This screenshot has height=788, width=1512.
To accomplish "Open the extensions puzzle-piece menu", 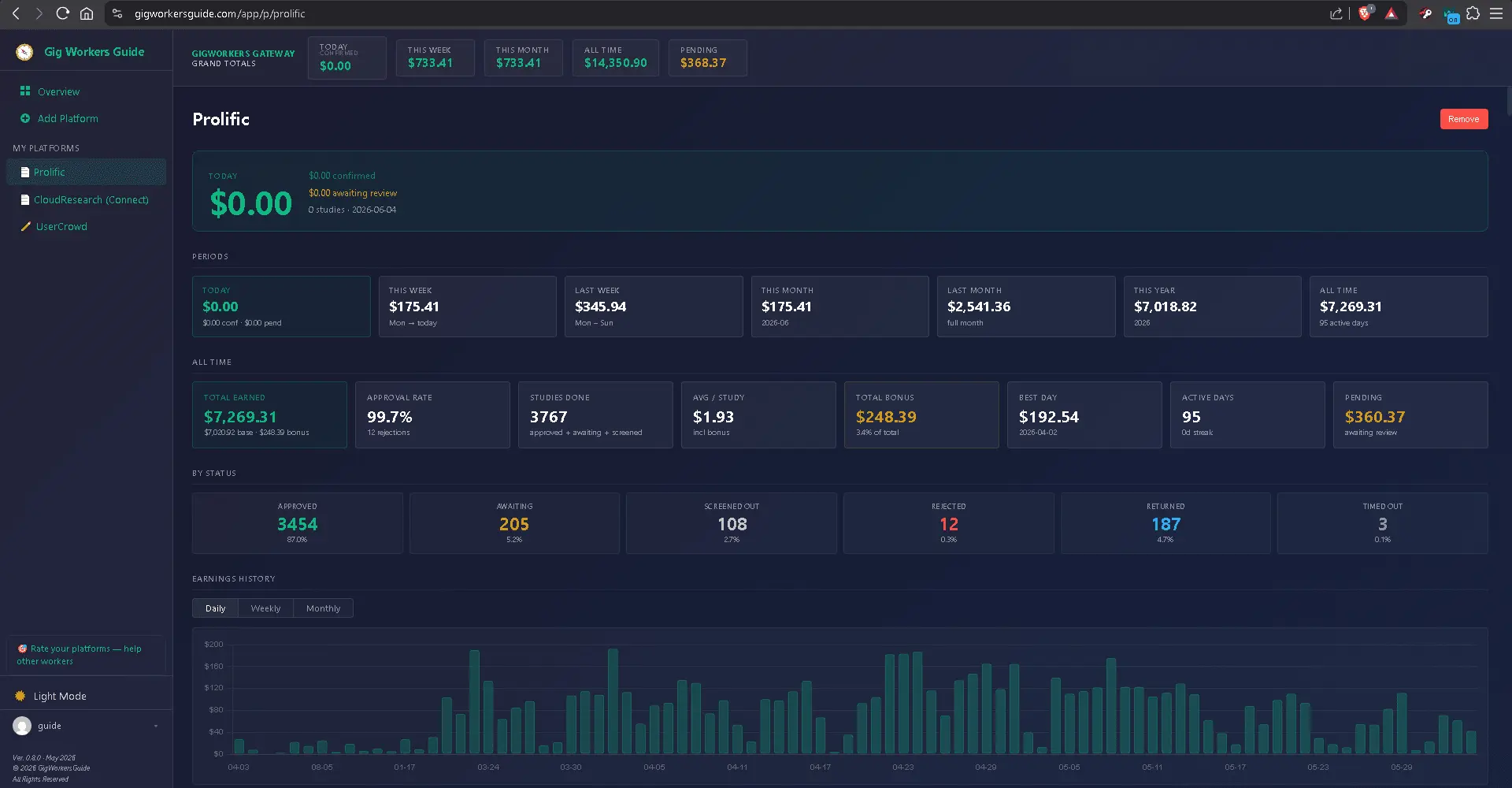I will tap(1473, 13).
